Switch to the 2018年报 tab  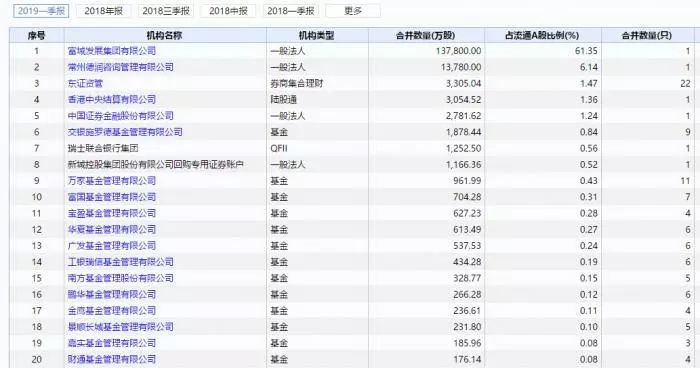pyautogui.click(x=104, y=11)
